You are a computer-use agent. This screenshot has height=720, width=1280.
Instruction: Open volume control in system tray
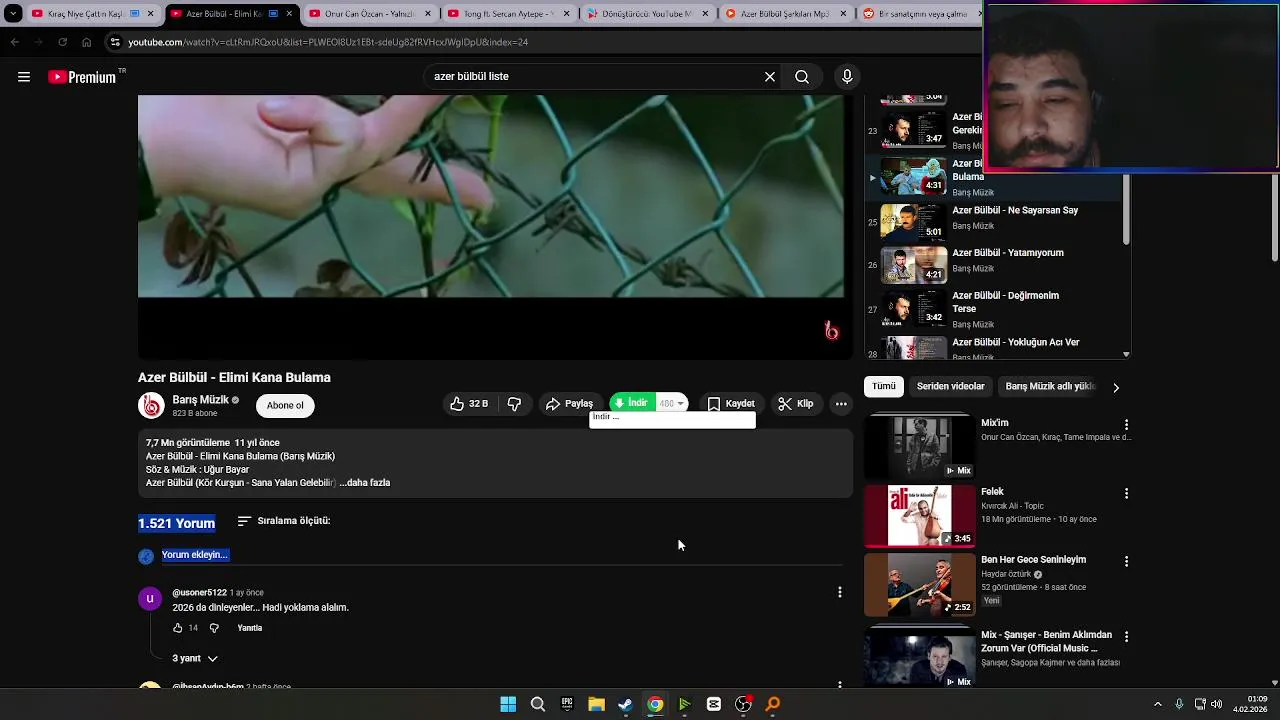1217,704
